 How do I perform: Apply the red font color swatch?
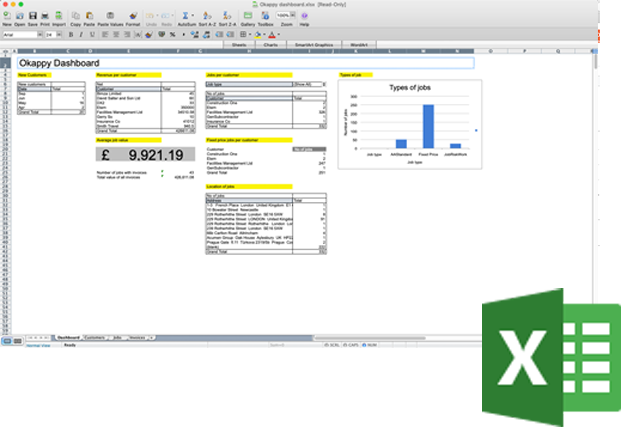click(272, 35)
